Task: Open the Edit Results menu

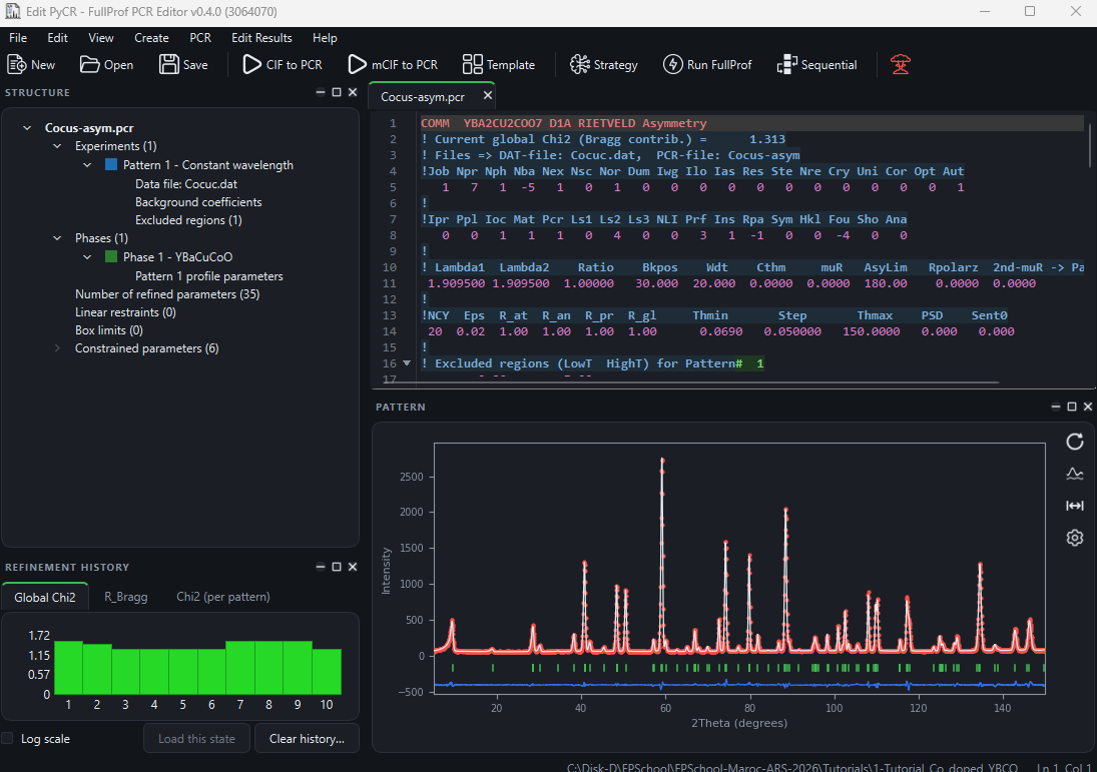Action: point(262,38)
